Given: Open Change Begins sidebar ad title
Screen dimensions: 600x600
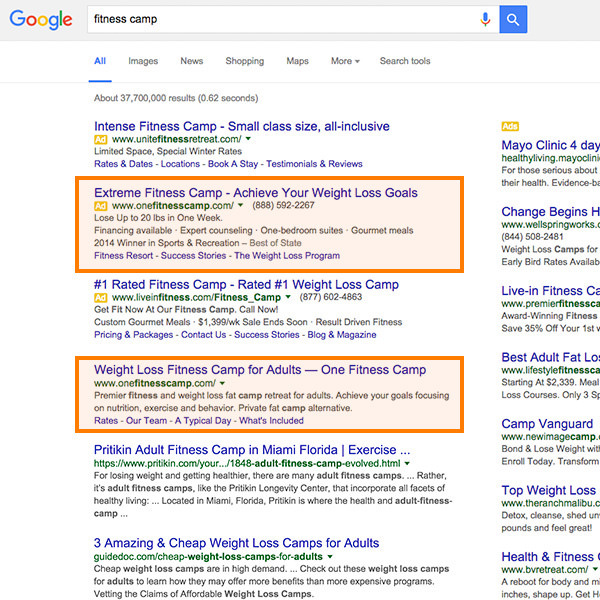Looking at the screenshot, I should coord(551,212).
